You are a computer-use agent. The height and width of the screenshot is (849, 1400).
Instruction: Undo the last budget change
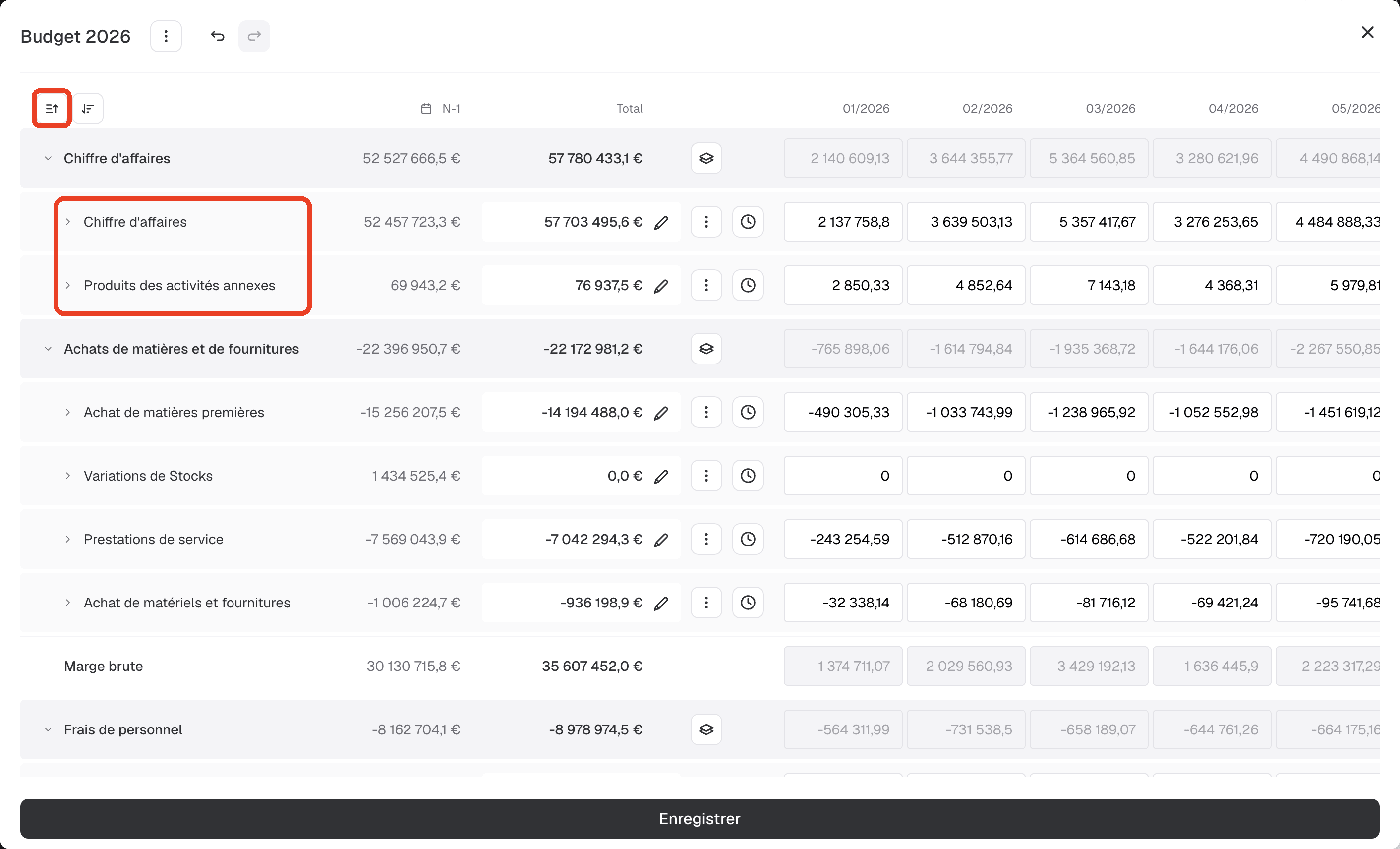(x=218, y=36)
